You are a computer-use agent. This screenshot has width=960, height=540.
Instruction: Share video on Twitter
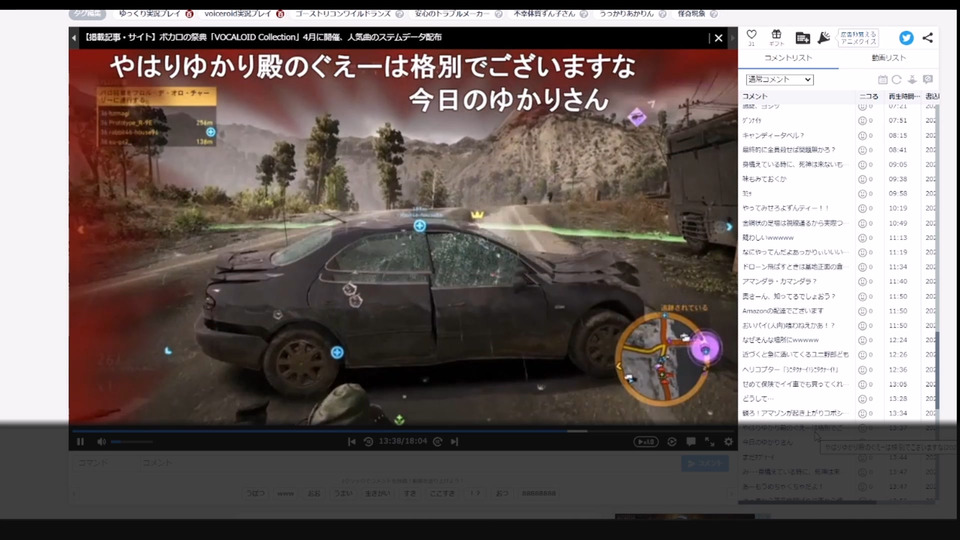906,38
